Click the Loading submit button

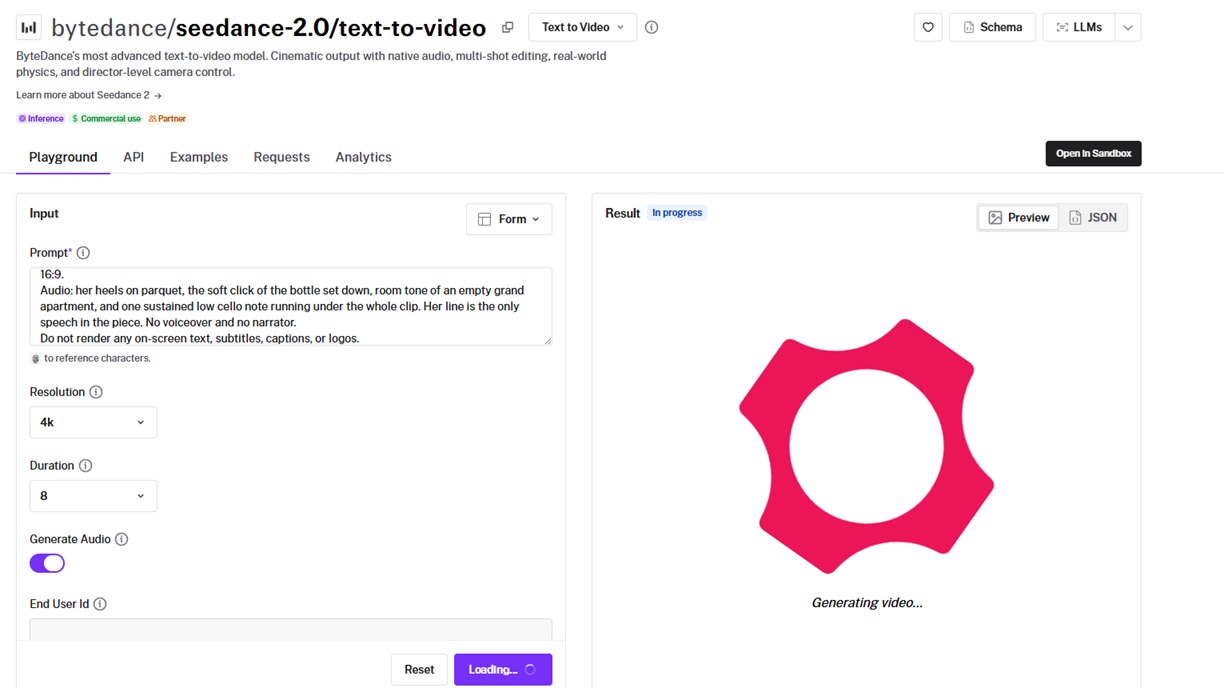point(503,670)
